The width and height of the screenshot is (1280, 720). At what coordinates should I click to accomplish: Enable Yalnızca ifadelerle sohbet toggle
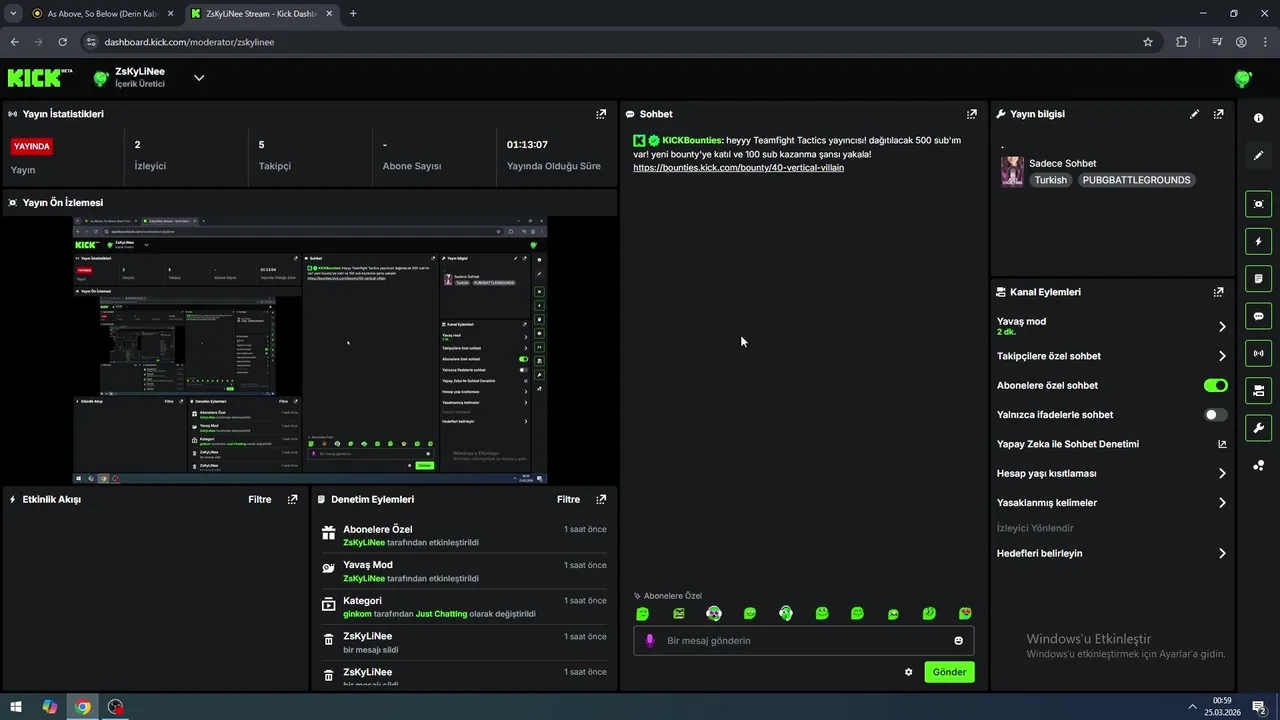(1216, 415)
